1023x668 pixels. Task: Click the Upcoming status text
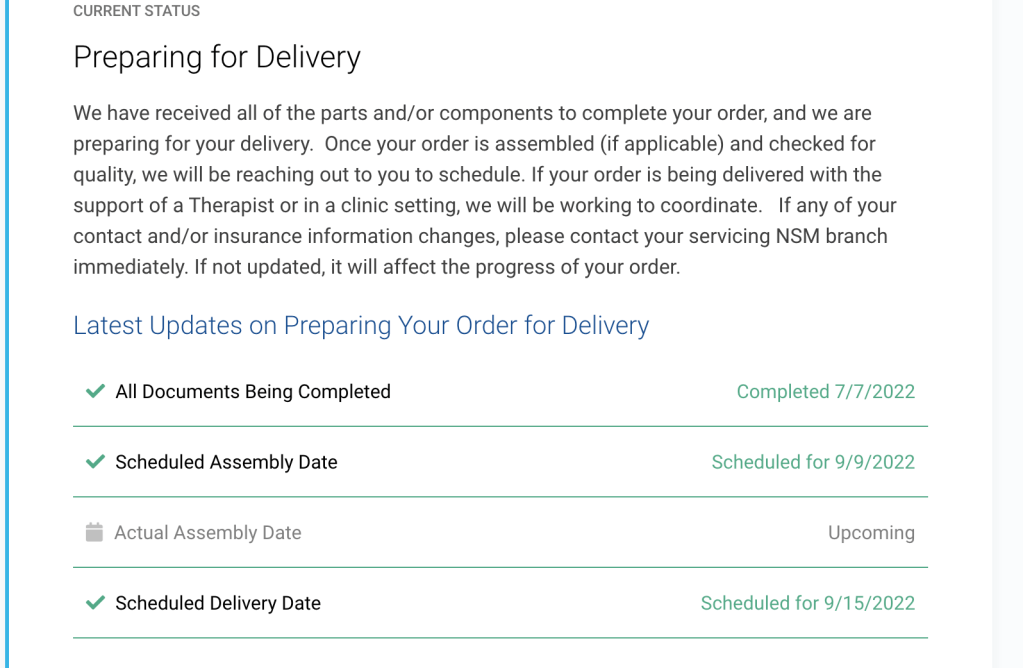[x=870, y=533]
